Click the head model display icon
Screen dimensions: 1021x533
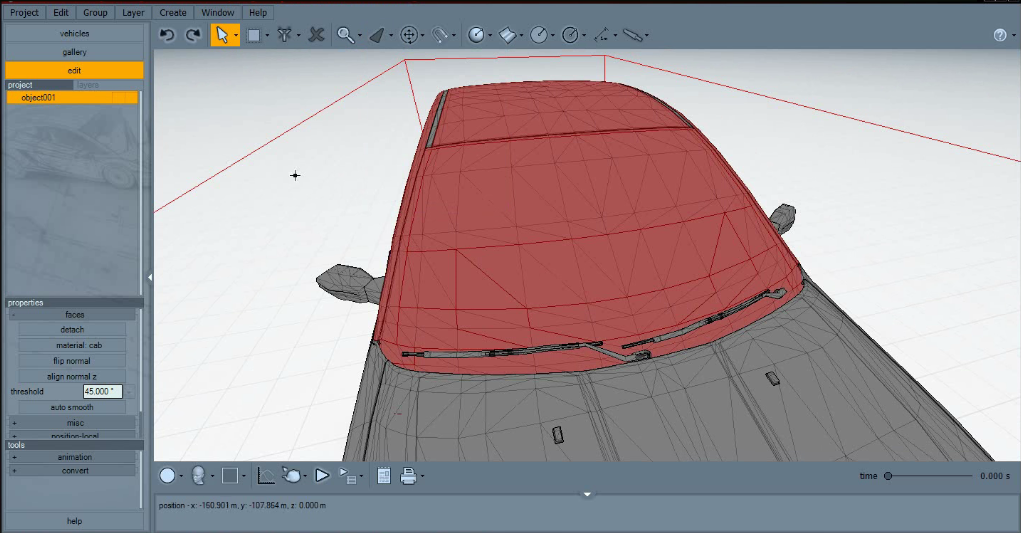(199, 476)
